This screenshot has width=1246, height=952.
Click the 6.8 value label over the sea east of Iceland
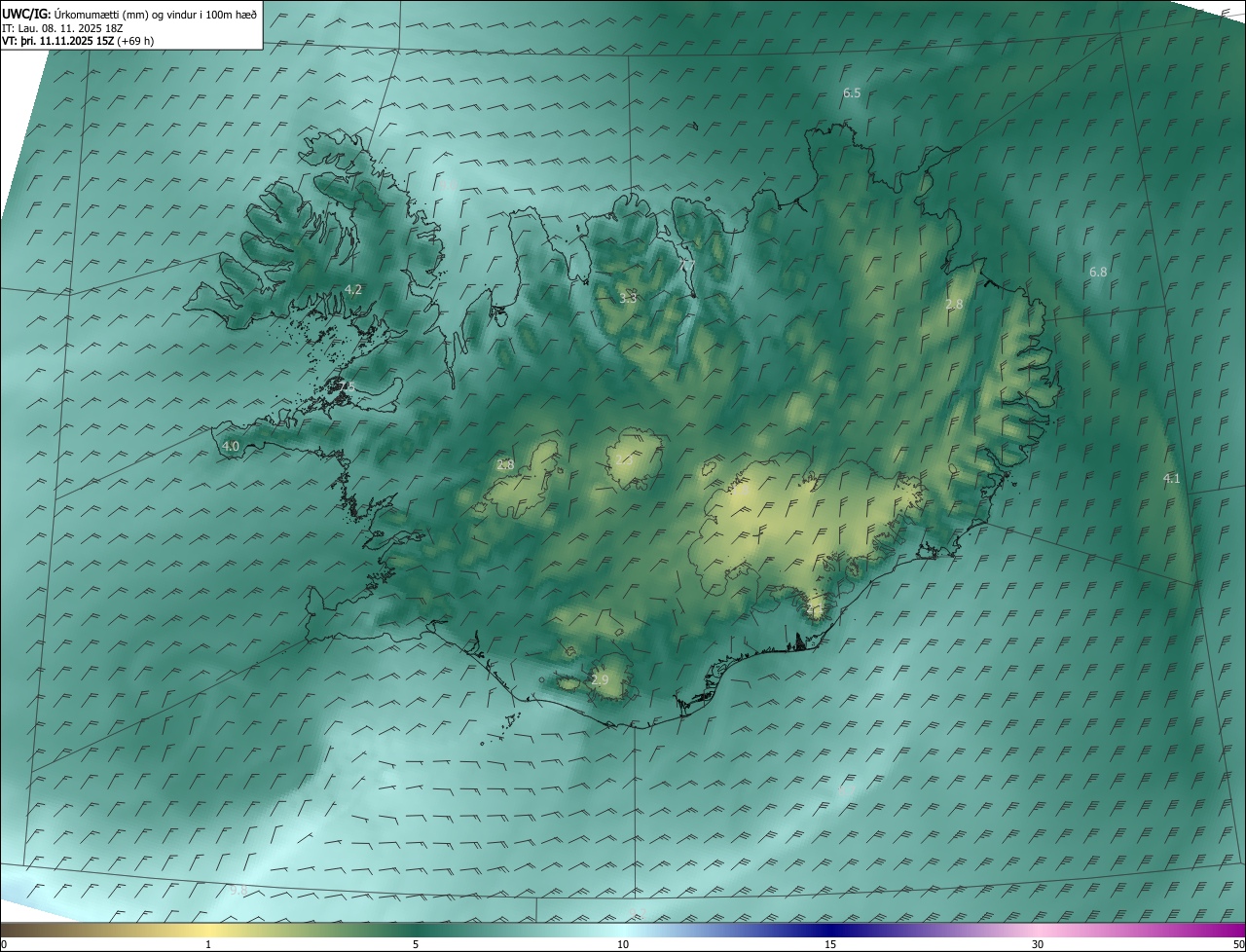(x=1098, y=273)
